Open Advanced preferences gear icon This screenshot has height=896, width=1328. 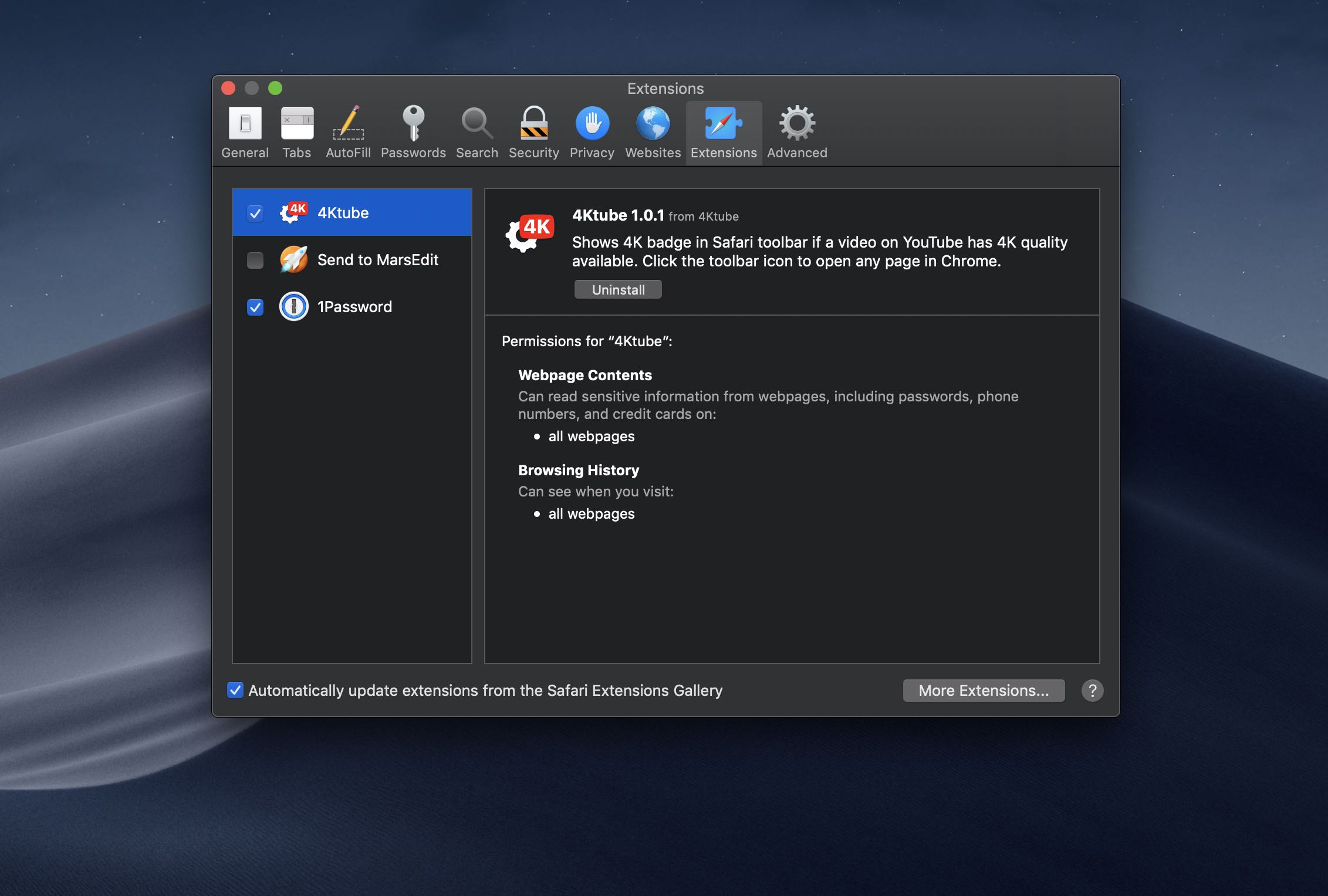[797, 123]
